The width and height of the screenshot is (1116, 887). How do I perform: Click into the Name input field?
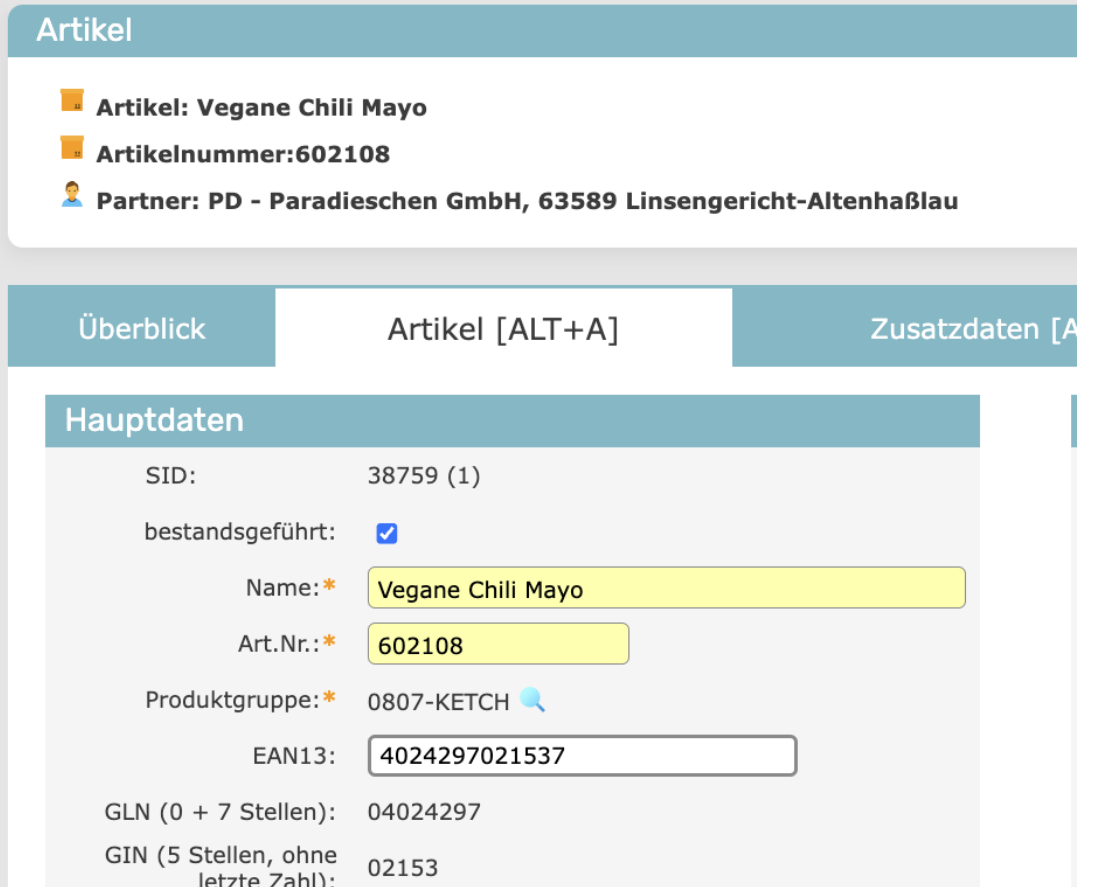666,589
